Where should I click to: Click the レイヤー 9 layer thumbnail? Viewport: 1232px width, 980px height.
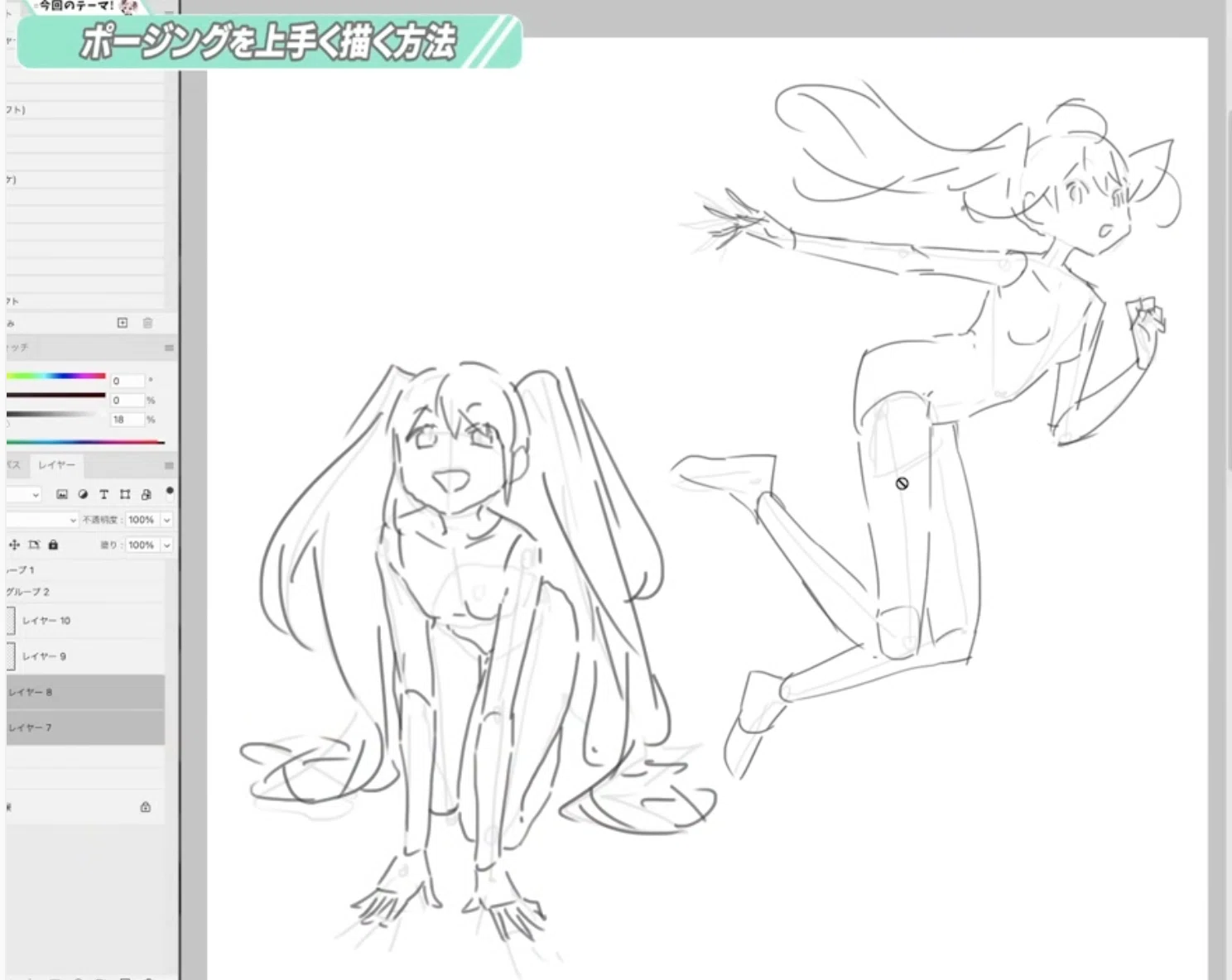(x=11, y=656)
